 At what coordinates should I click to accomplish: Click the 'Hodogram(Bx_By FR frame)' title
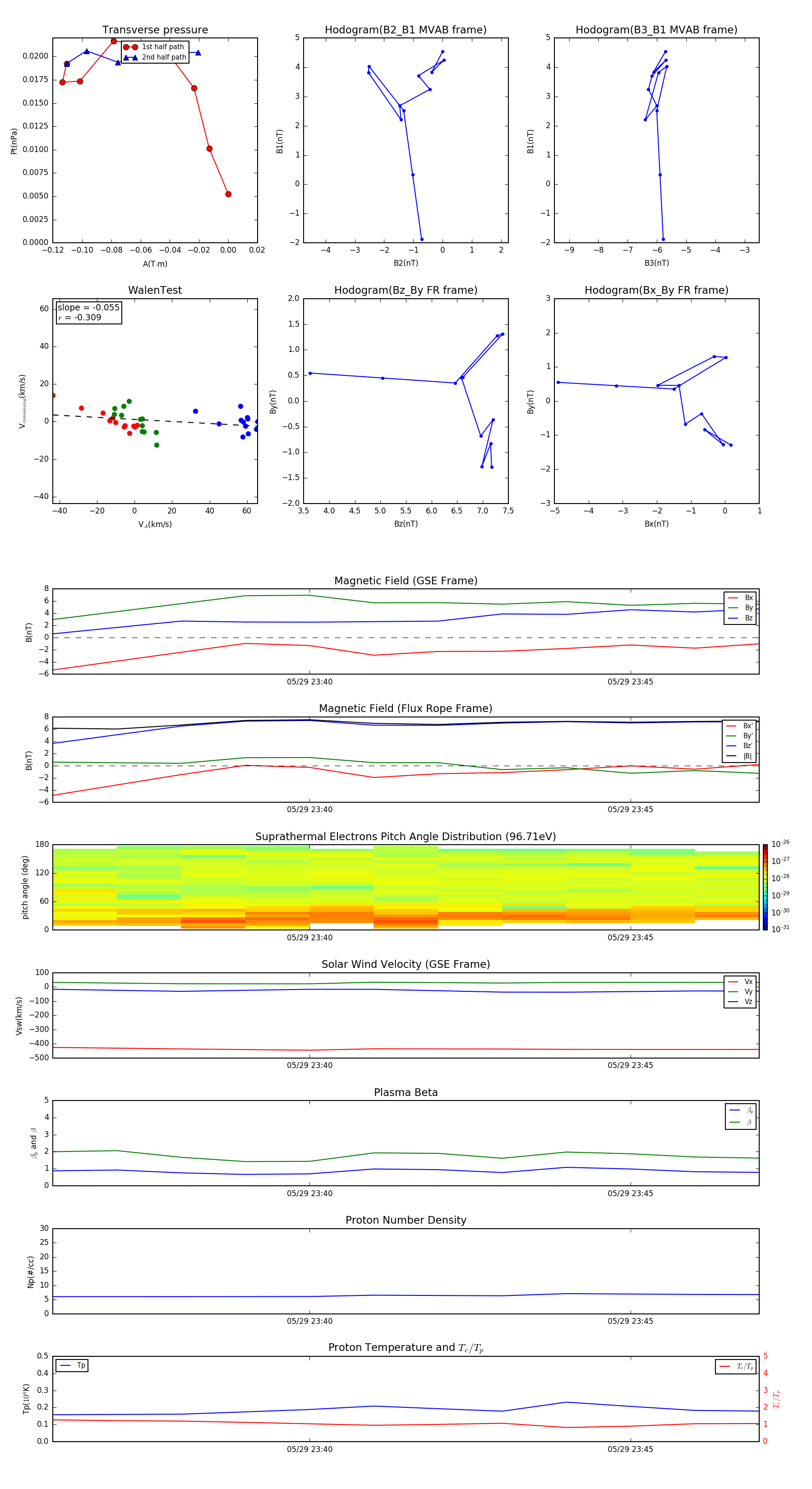tap(656, 290)
